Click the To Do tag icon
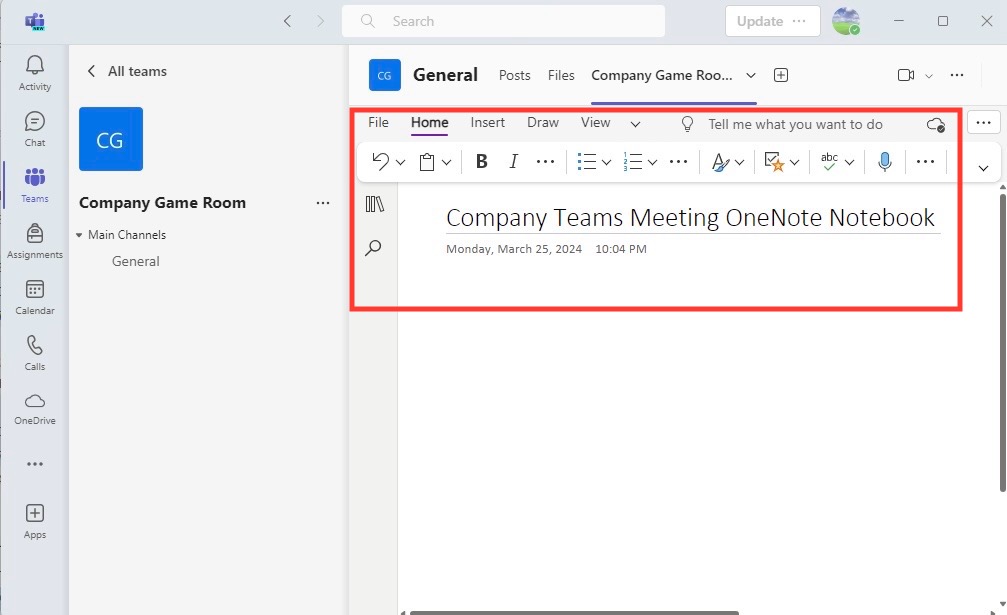Screen dimensions: 1007x615 click(x=775, y=162)
